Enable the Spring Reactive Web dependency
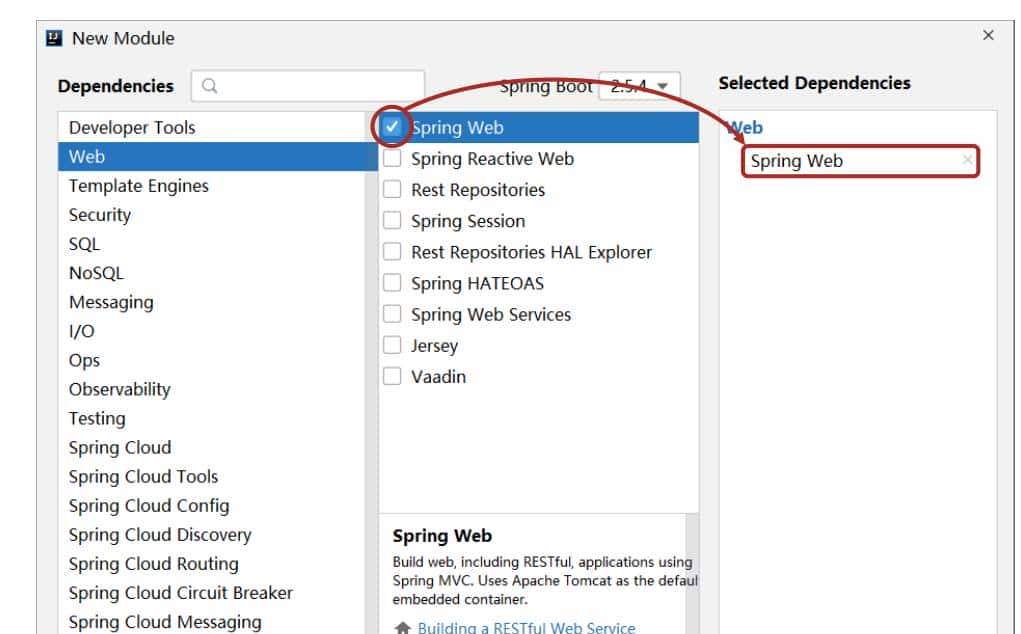This screenshot has height=634, width=1021. pyautogui.click(x=391, y=158)
